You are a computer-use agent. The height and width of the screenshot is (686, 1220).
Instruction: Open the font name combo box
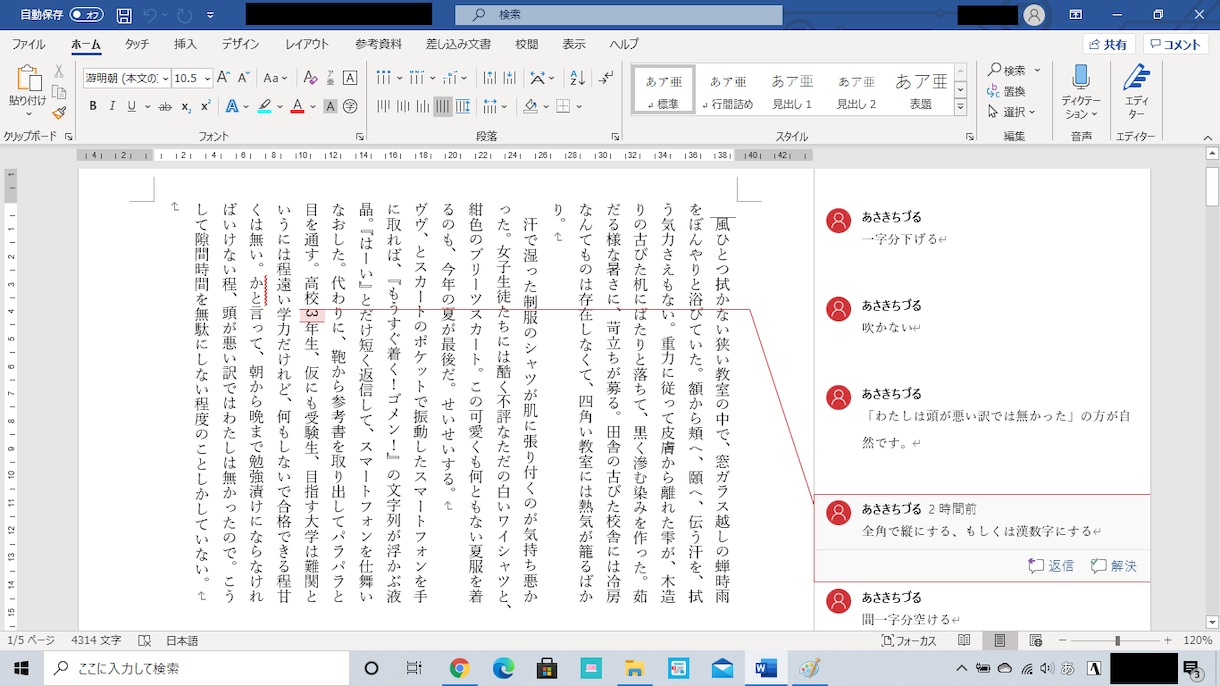point(125,78)
